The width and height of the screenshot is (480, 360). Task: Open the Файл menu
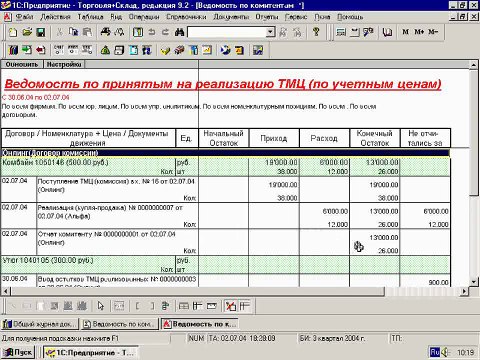pos(24,17)
